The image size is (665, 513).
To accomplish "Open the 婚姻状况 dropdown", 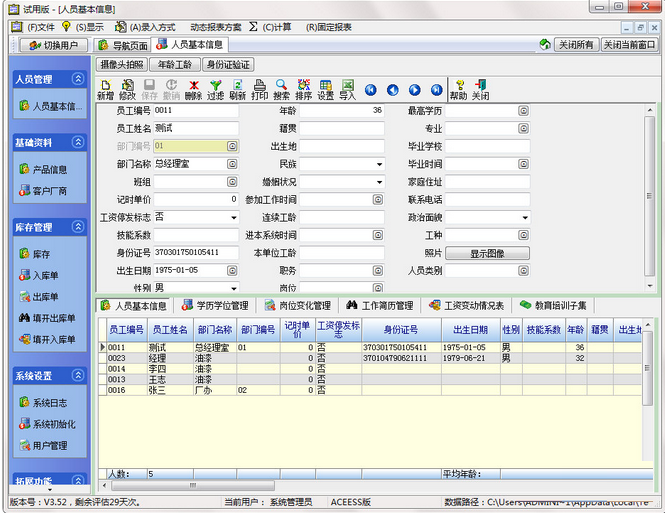I will click(379, 182).
